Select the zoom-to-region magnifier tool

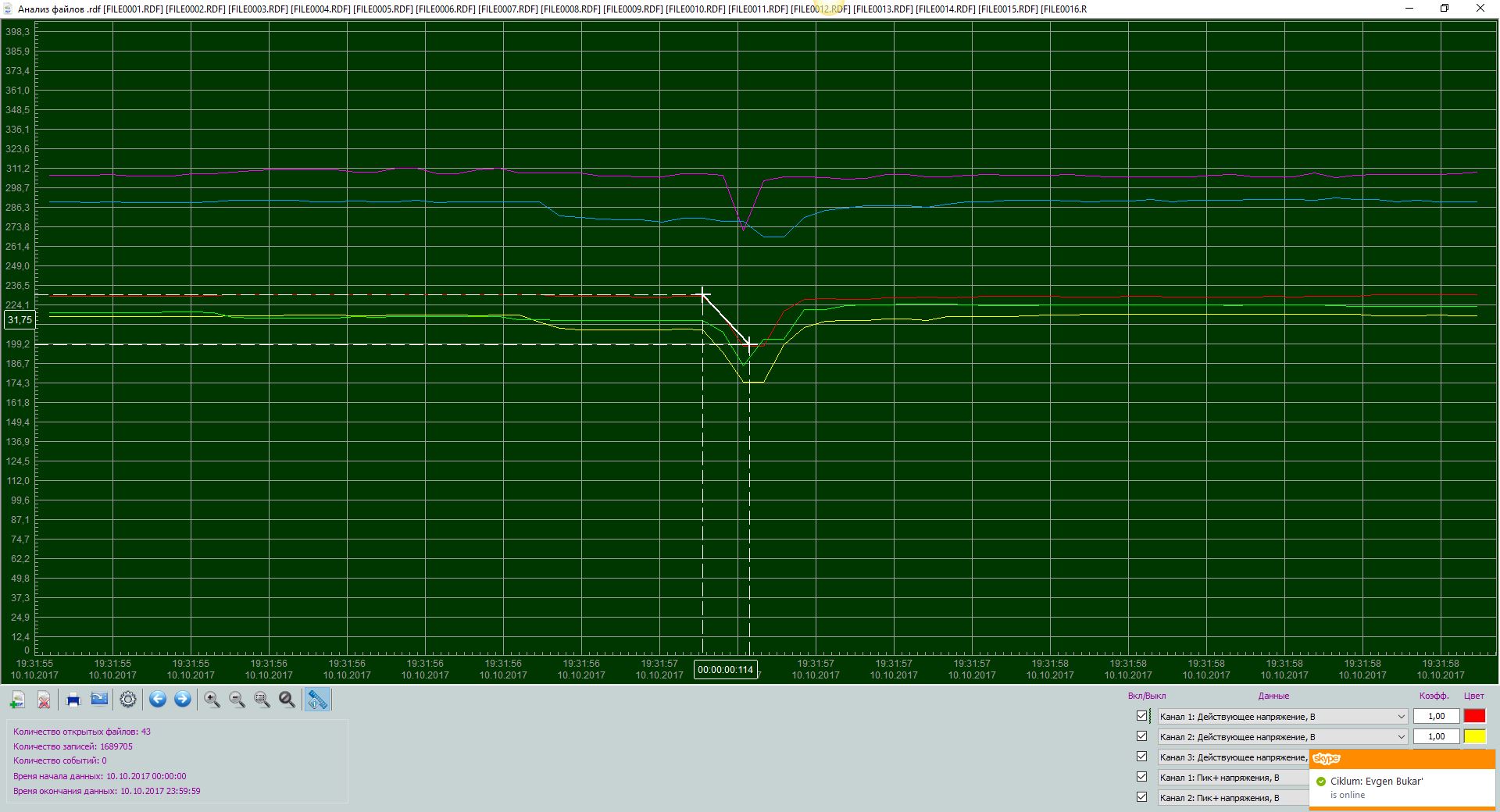click(262, 700)
